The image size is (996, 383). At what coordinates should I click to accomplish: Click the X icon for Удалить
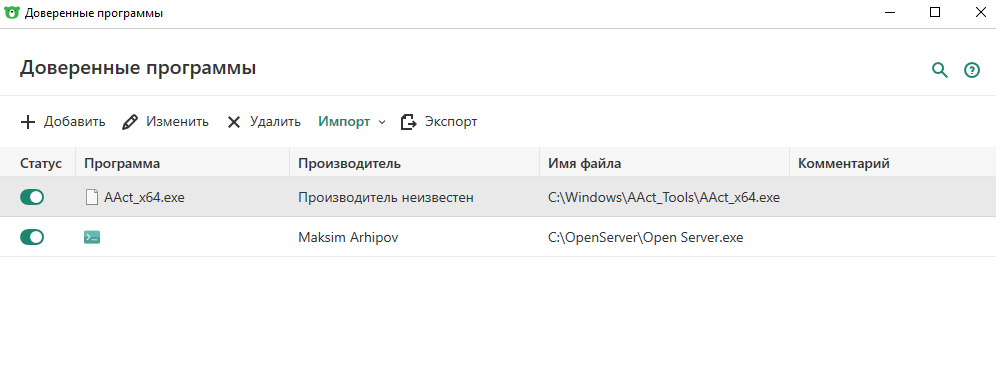(x=234, y=122)
